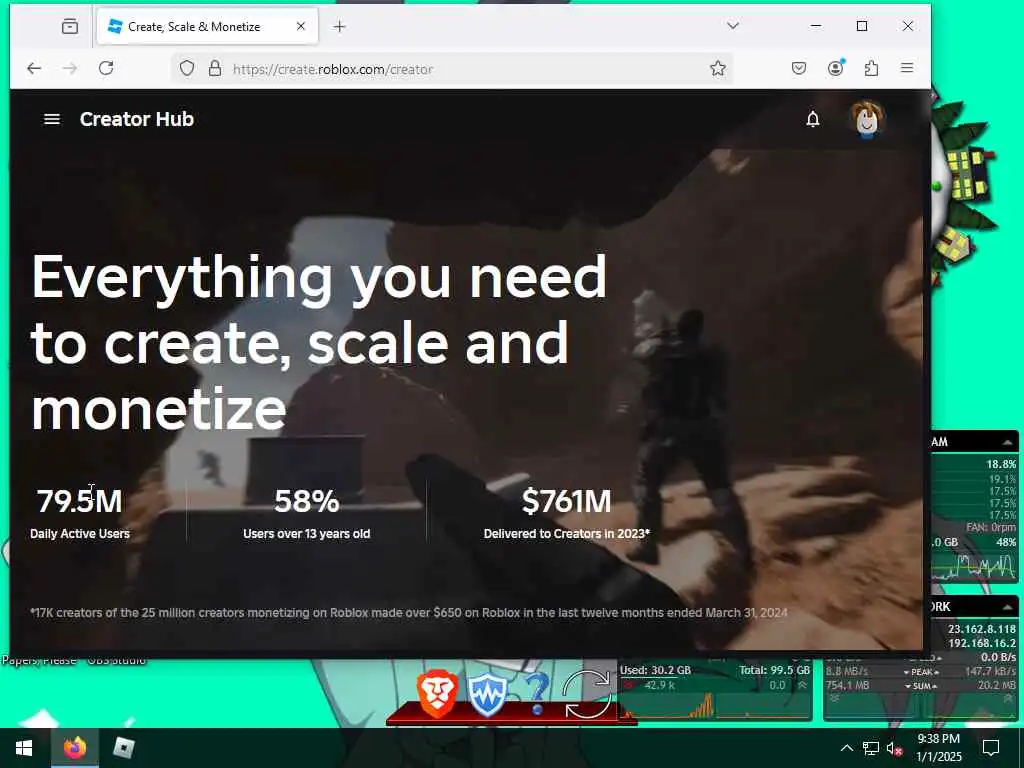Save page to Pocket
1024x768 pixels.
pos(799,68)
